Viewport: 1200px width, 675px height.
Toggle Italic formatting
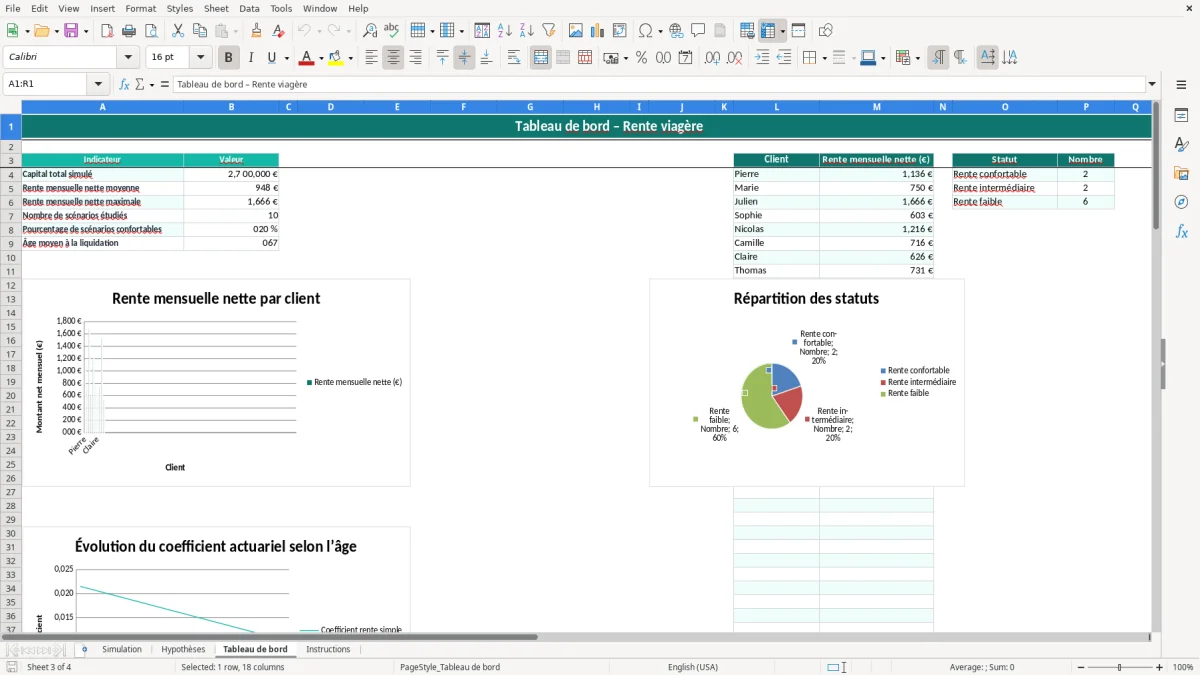250,58
